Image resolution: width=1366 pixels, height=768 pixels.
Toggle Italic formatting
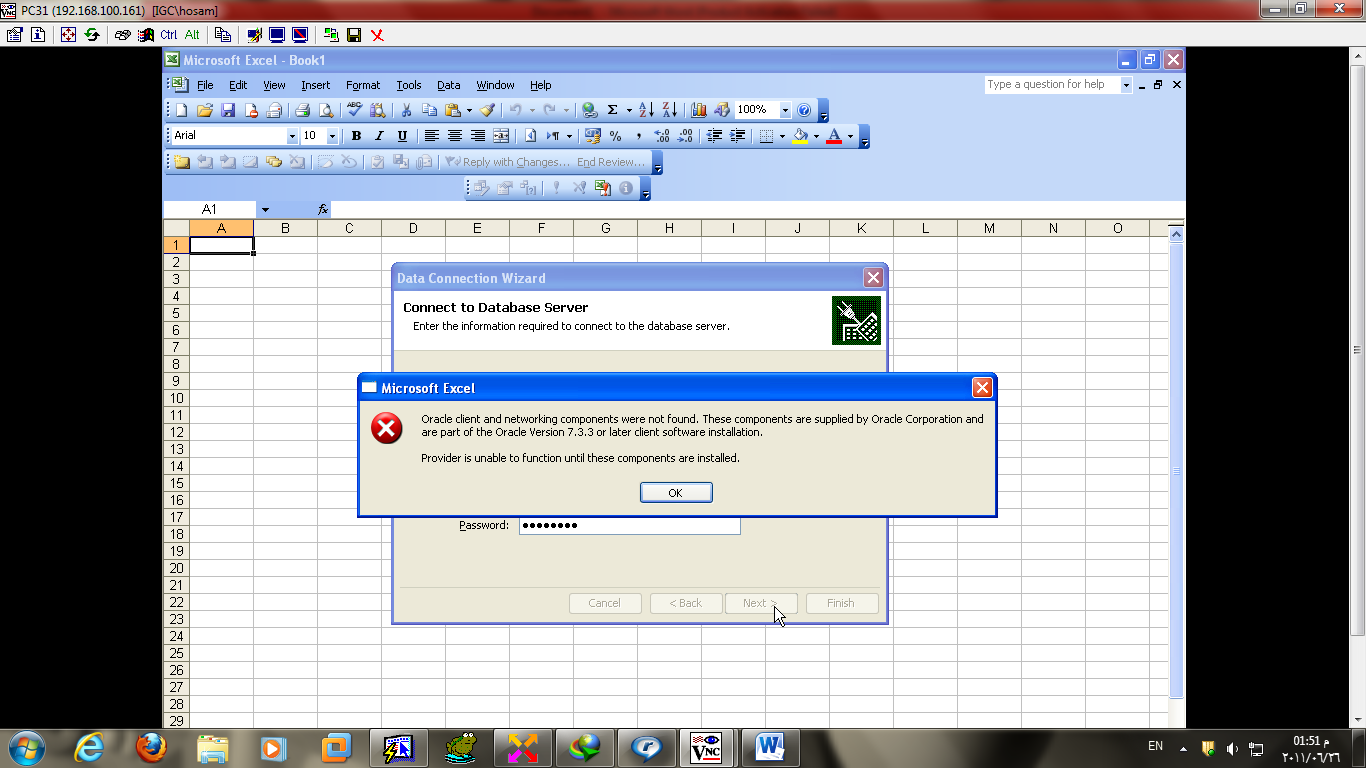pos(379,136)
